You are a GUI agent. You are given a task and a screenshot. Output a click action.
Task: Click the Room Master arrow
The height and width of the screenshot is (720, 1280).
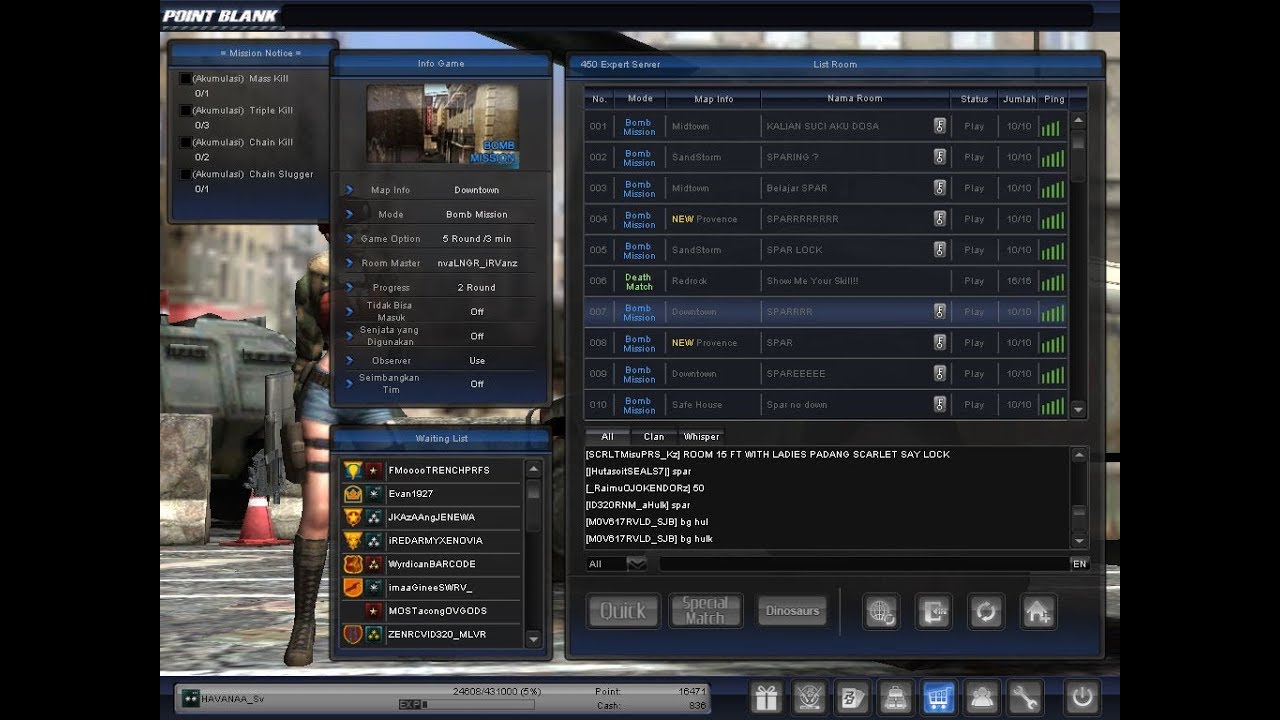349,263
